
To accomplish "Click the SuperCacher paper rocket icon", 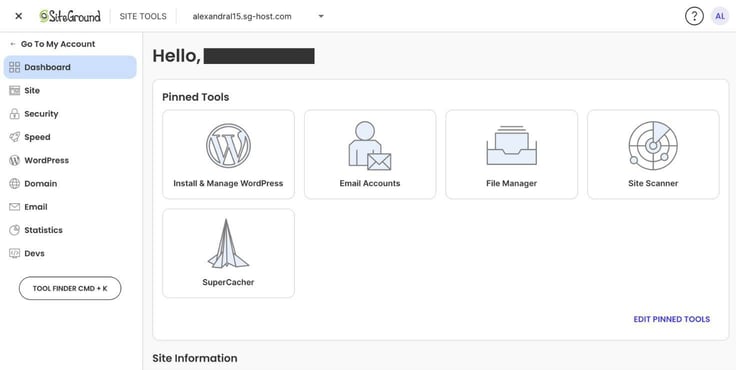I will (228, 244).
